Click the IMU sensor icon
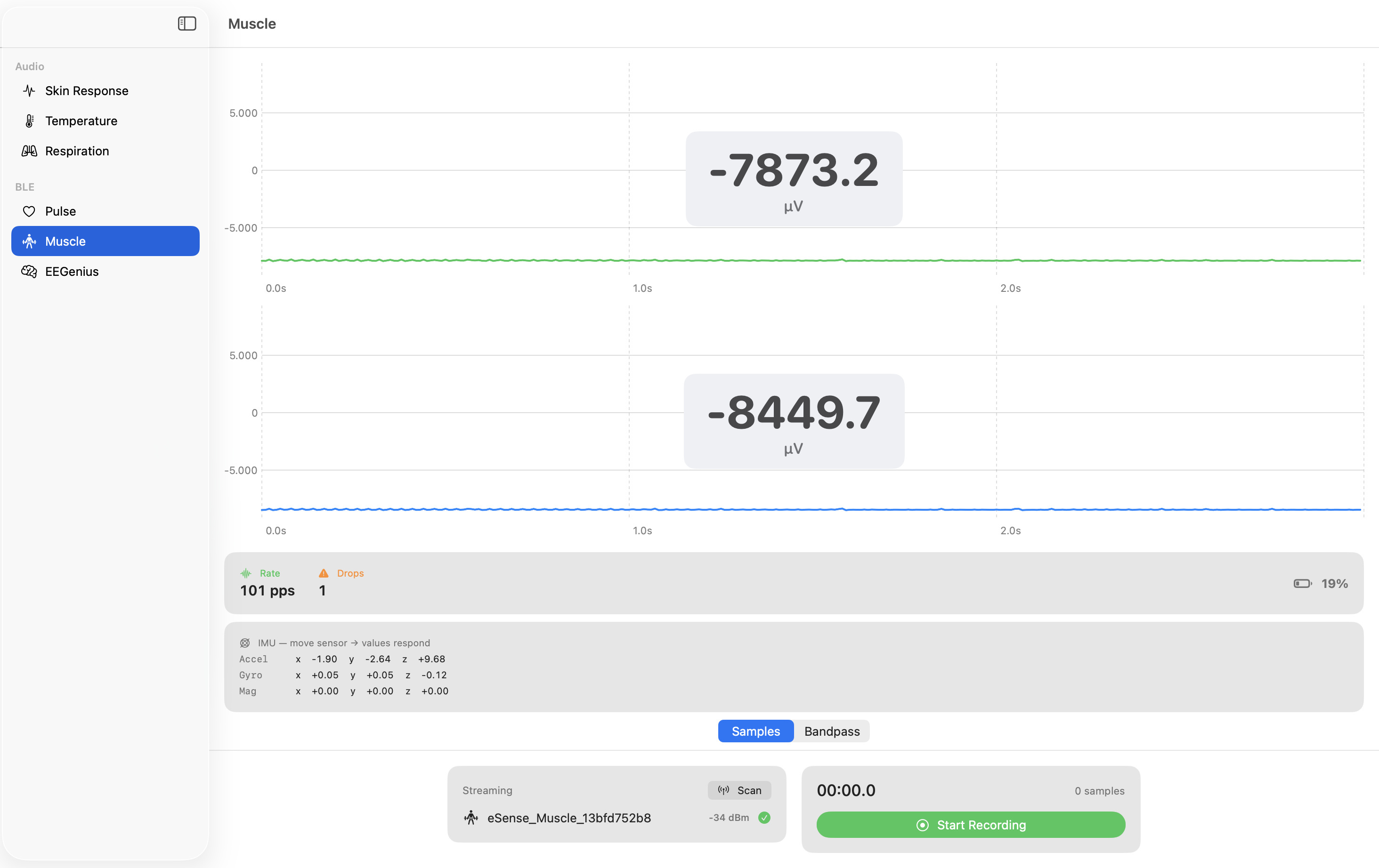This screenshot has width=1379, height=868. point(244,643)
